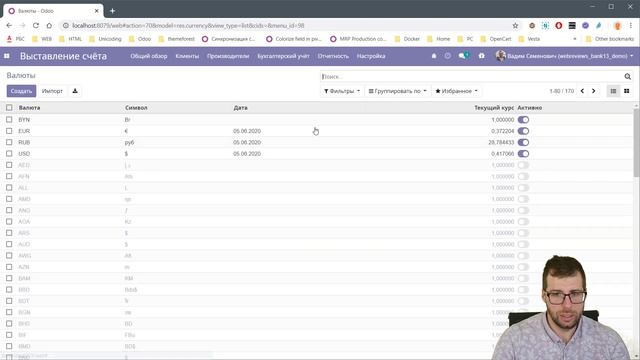Check the RUB row checkbox
This screenshot has height=360, width=640.
9,142
